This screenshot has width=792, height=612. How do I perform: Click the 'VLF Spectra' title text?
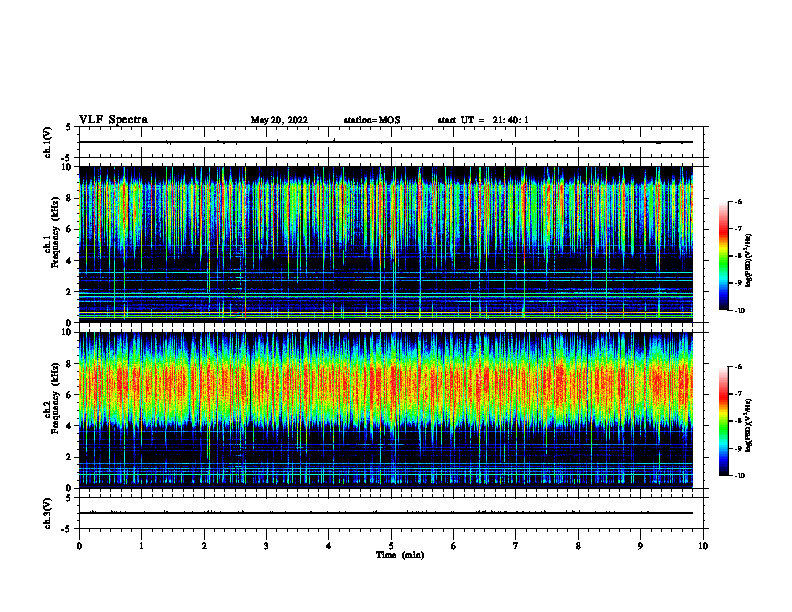[113, 120]
